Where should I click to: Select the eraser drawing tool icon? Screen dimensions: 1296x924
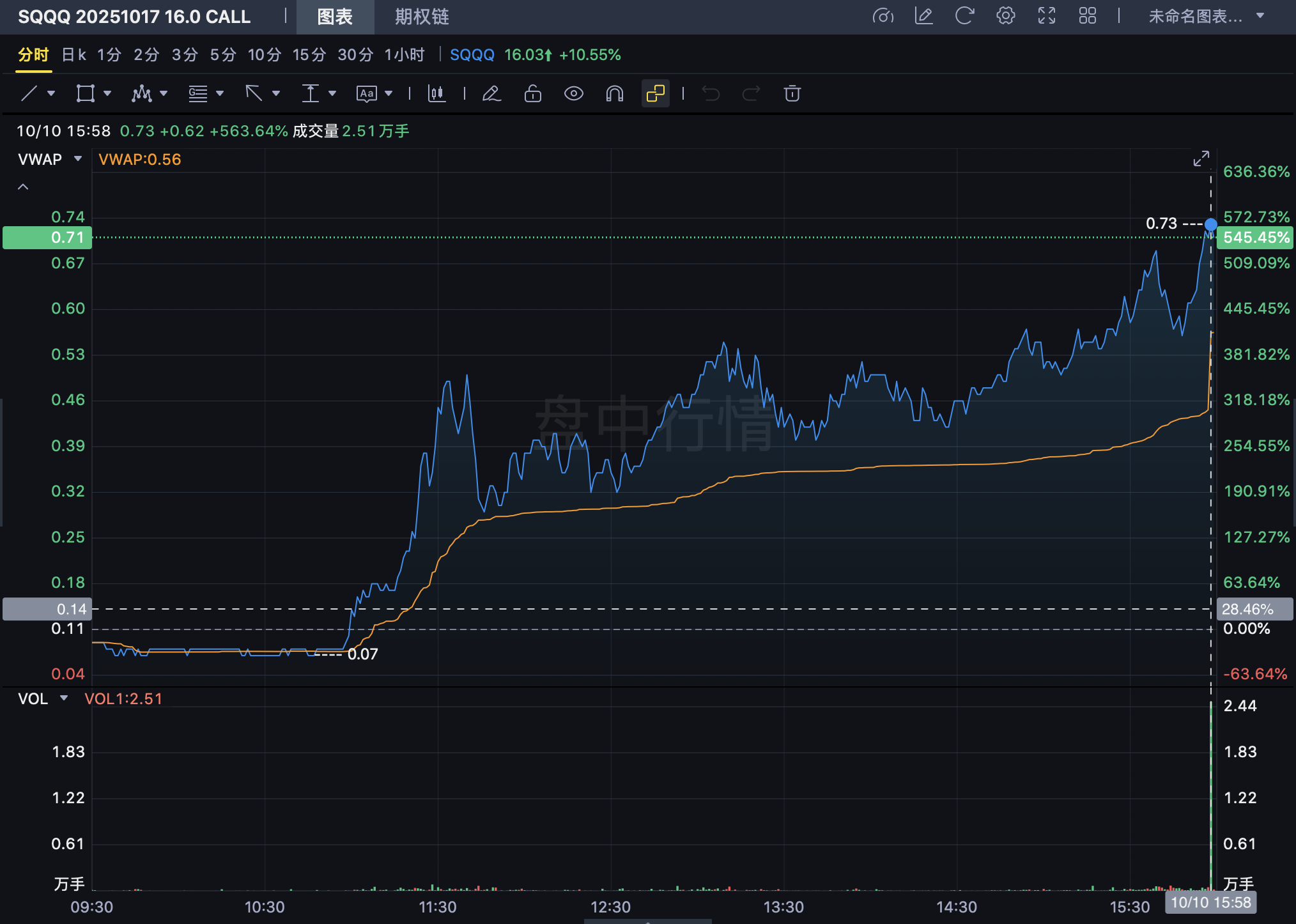click(x=491, y=94)
